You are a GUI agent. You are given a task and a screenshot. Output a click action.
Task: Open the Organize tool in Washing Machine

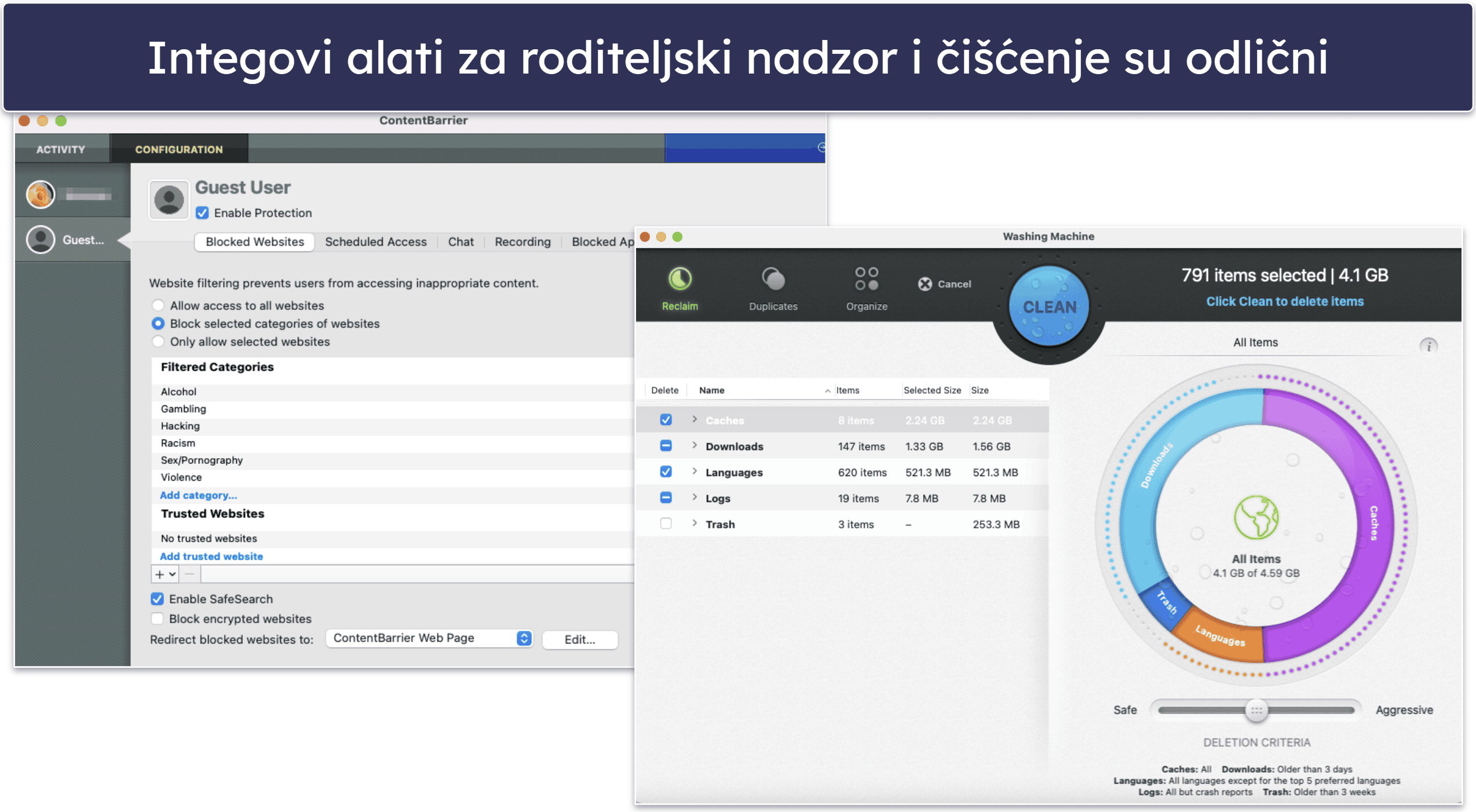(867, 289)
